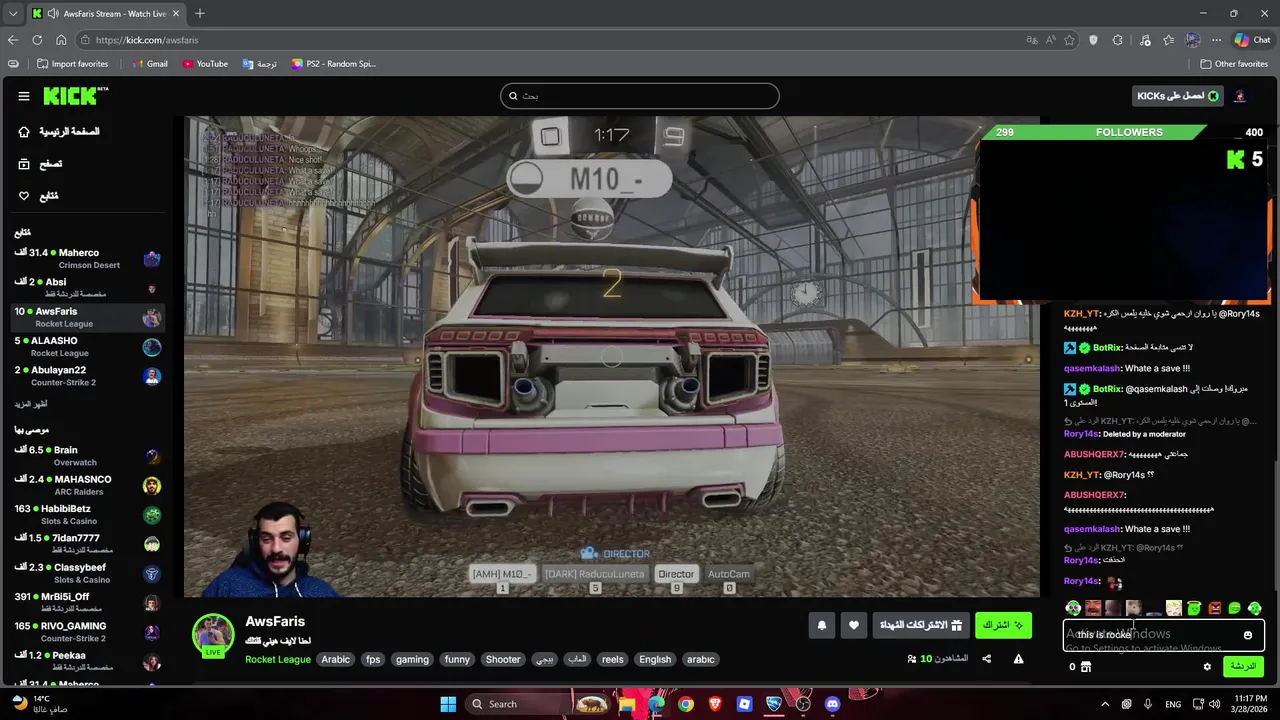Open ALAASHO Rocket League channel

tap(88, 346)
